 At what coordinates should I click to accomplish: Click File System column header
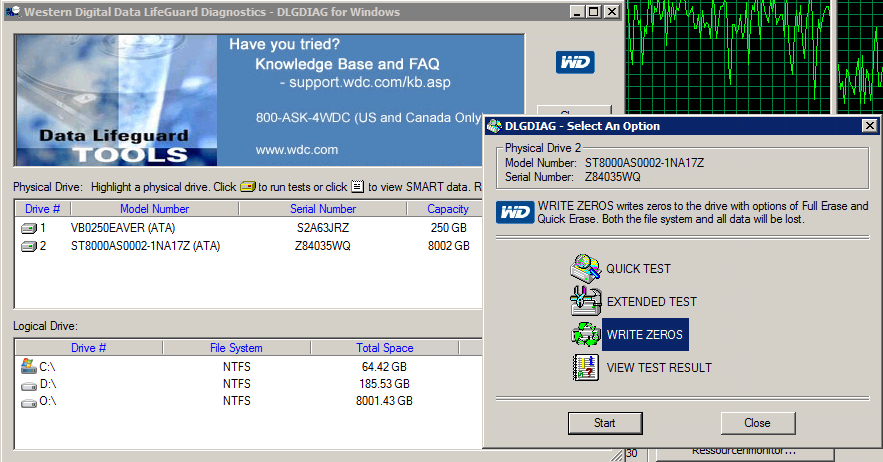point(236,348)
